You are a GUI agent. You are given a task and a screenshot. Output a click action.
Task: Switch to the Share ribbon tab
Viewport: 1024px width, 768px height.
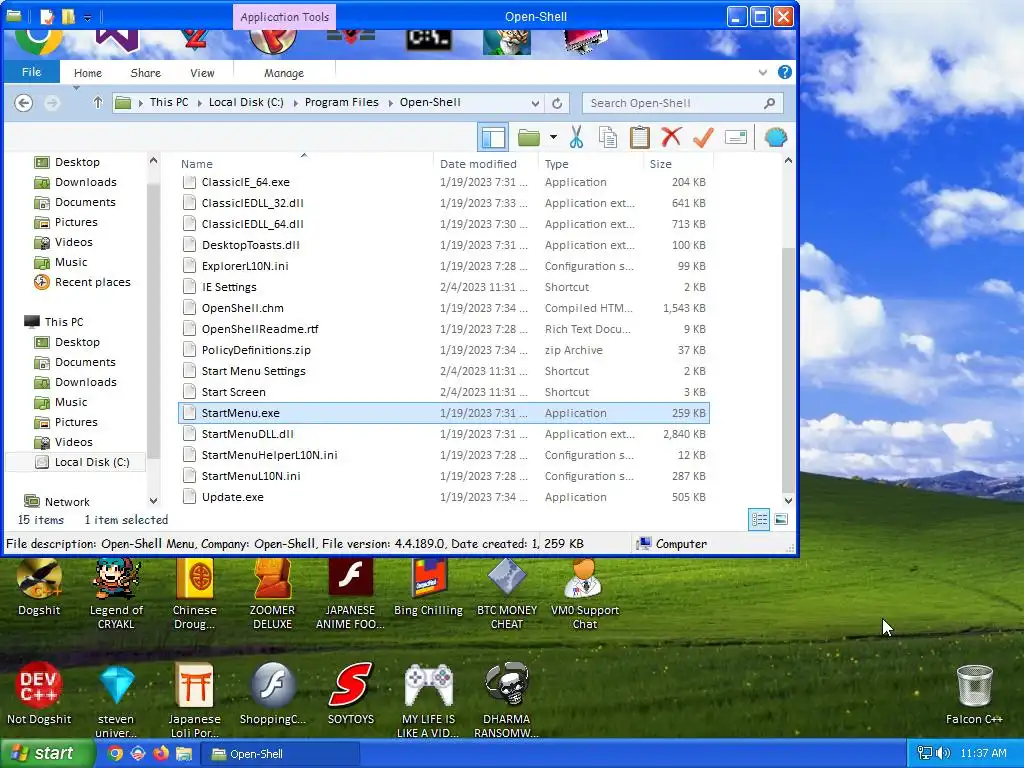click(146, 73)
